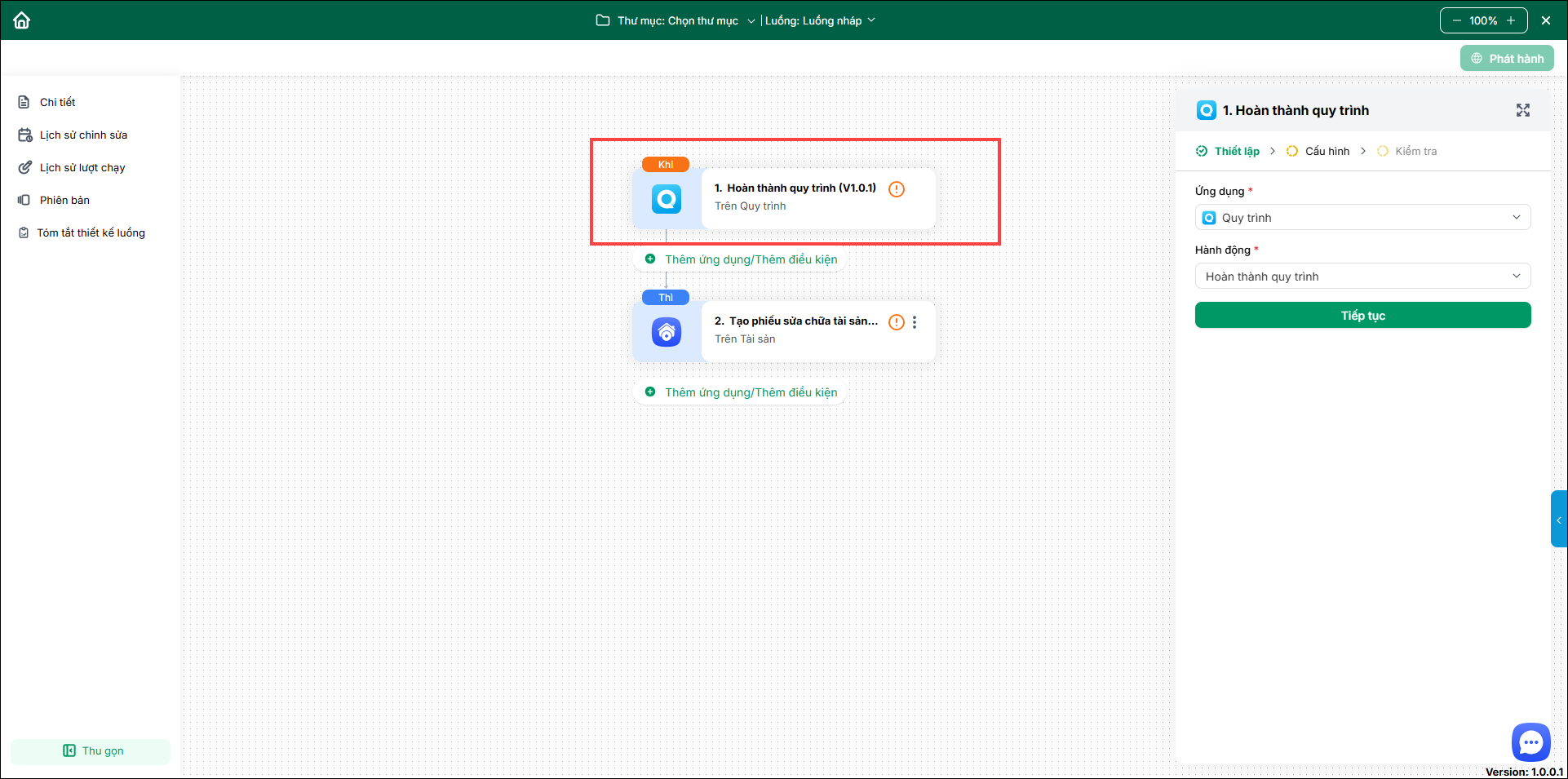Click the panel title 1. Hoàn thành quy trình
Viewport: 1568px width, 779px height.
(1296, 110)
